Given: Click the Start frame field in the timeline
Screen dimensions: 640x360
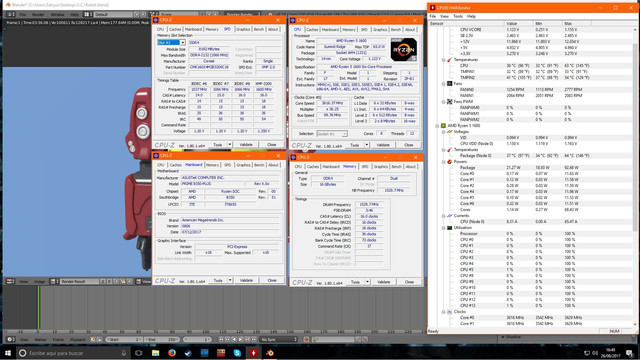Looking at the screenshot, I should click(x=124, y=339).
